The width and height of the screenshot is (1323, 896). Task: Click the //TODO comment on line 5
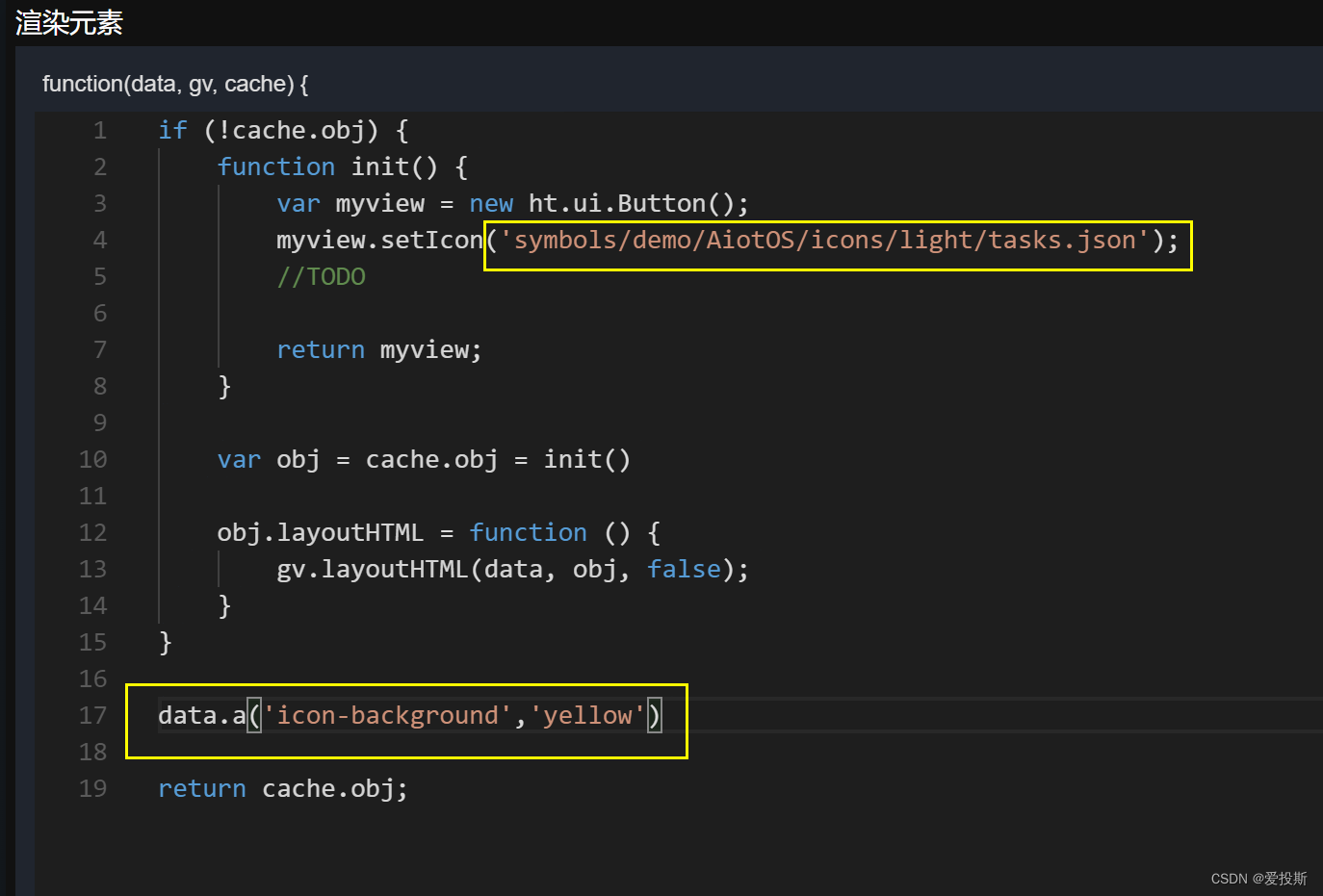tap(322, 276)
